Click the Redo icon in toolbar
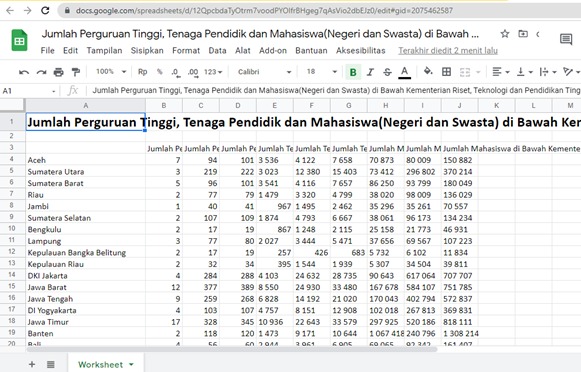Screen dimensions: 581x372 pyautogui.click(x=42, y=72)
